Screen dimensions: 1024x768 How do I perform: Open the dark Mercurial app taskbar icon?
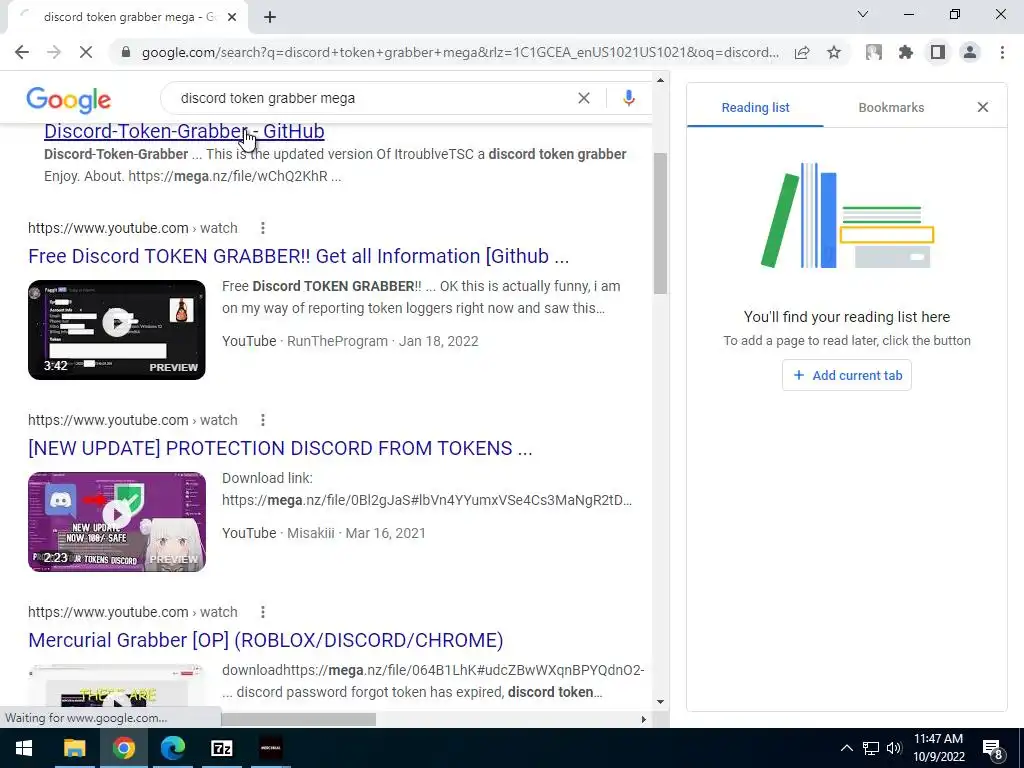tap(271, 748)
